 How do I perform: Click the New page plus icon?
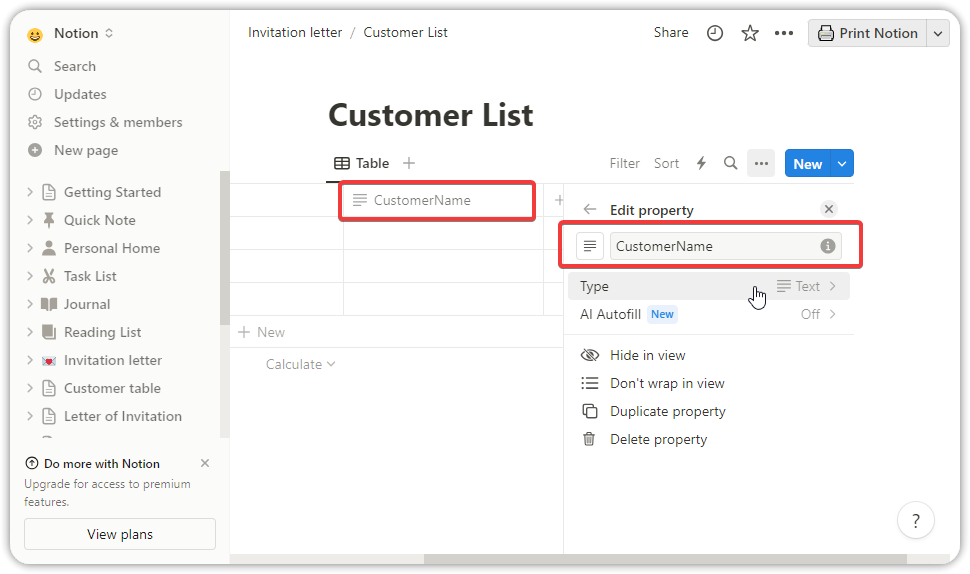(x=35, y=150)
